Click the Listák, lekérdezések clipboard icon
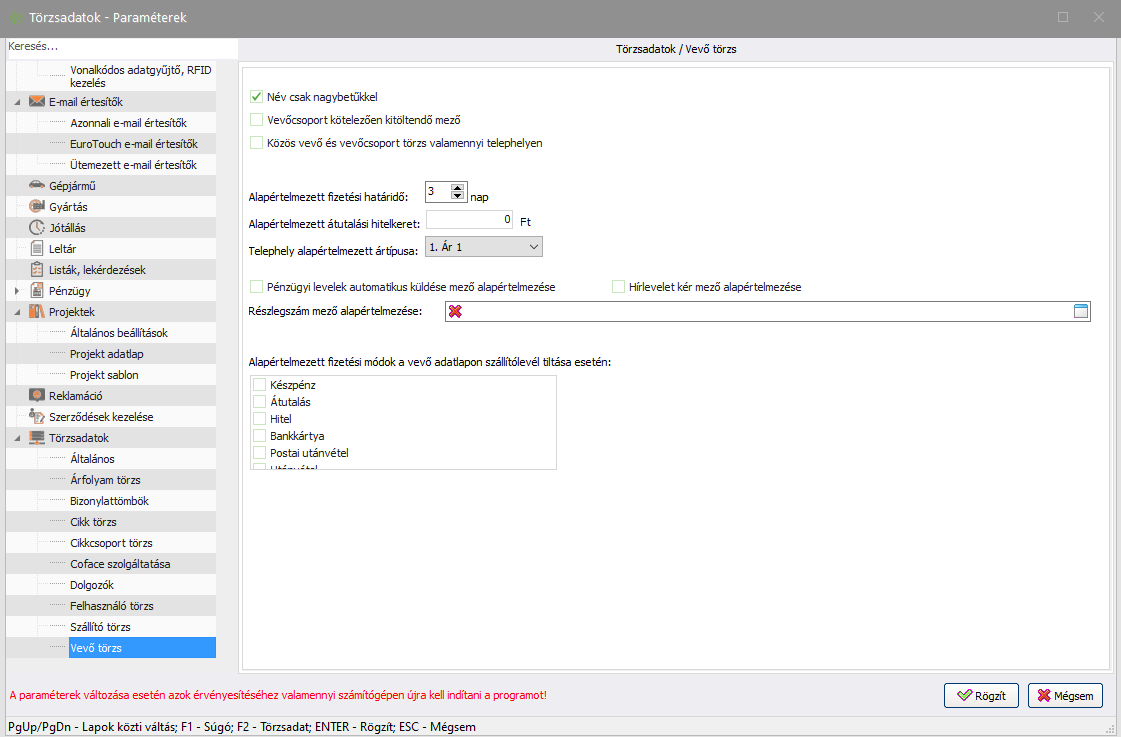This screenshot has width=1121, height=737. click(37, 269)
